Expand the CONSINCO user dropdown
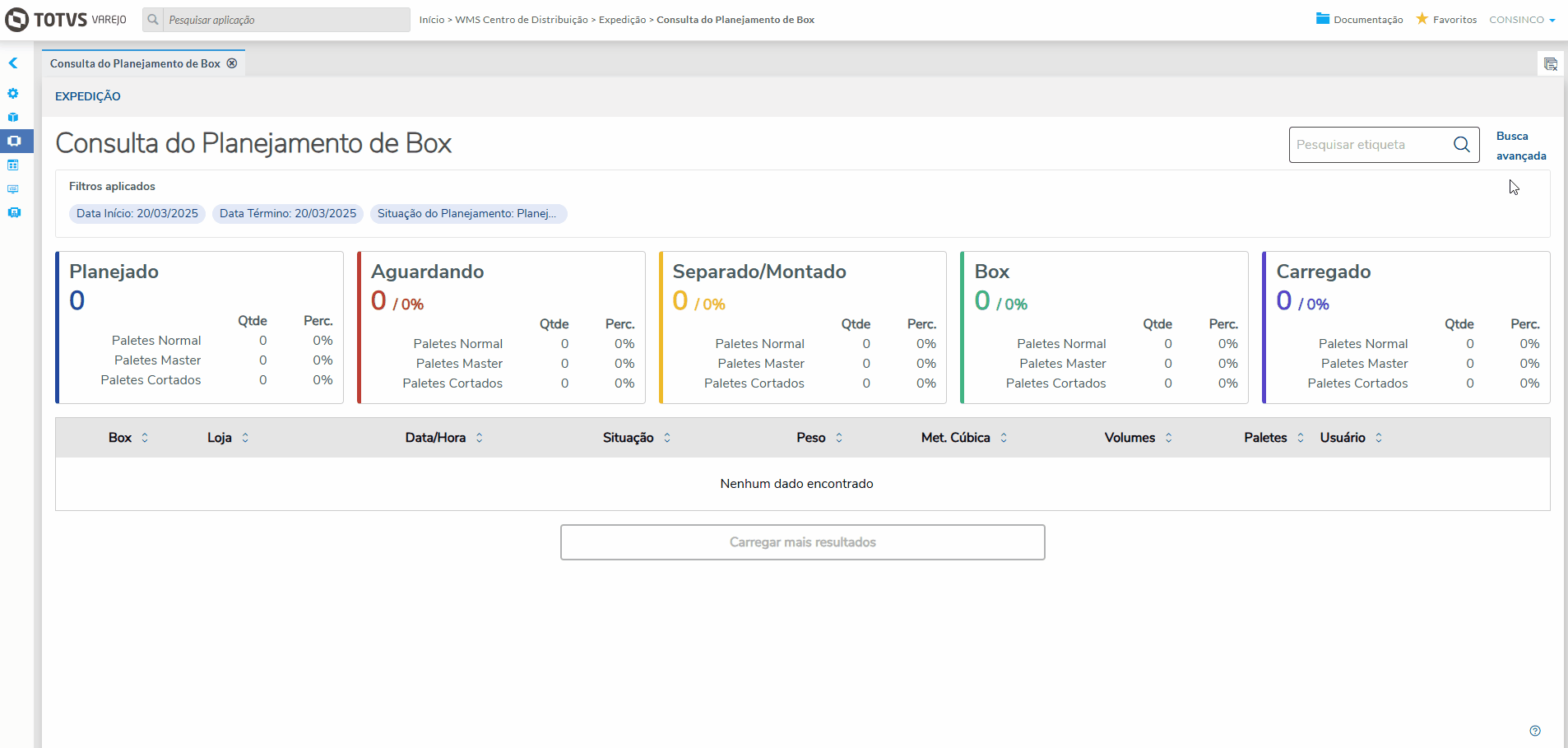The height and width of the screenshot is (748, 1568). coord(1522,20)
